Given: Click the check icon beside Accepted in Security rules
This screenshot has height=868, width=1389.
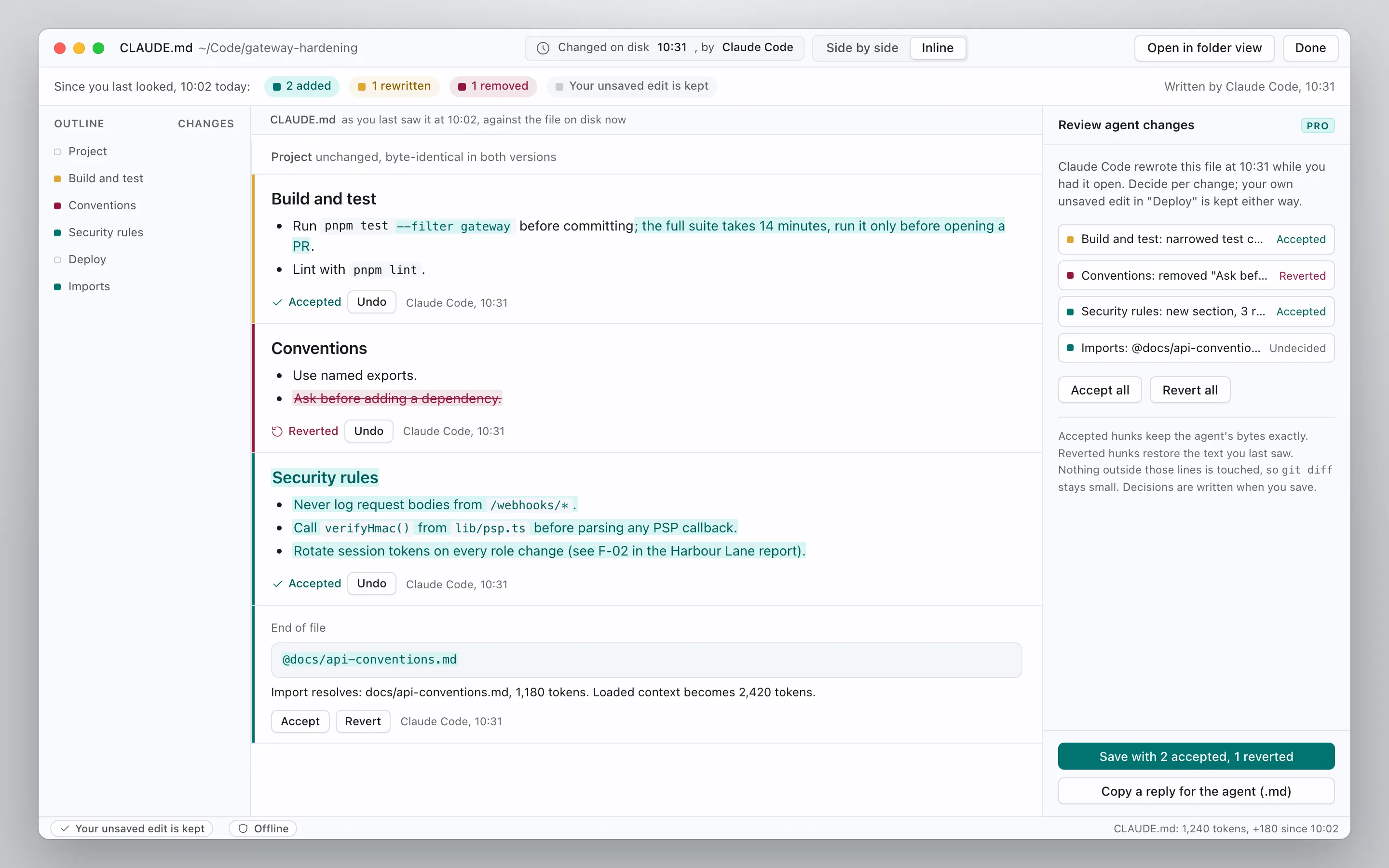Looking at the screenshot, I should pyautogui.click(x=277, y=584).
